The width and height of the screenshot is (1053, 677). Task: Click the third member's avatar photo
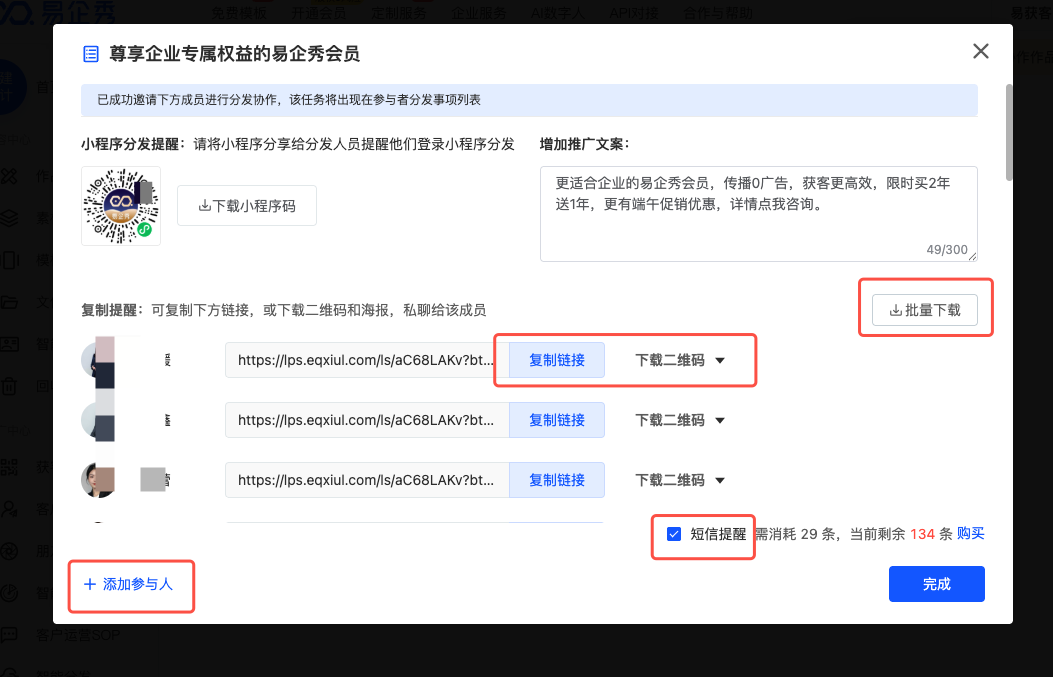point(98,480)
